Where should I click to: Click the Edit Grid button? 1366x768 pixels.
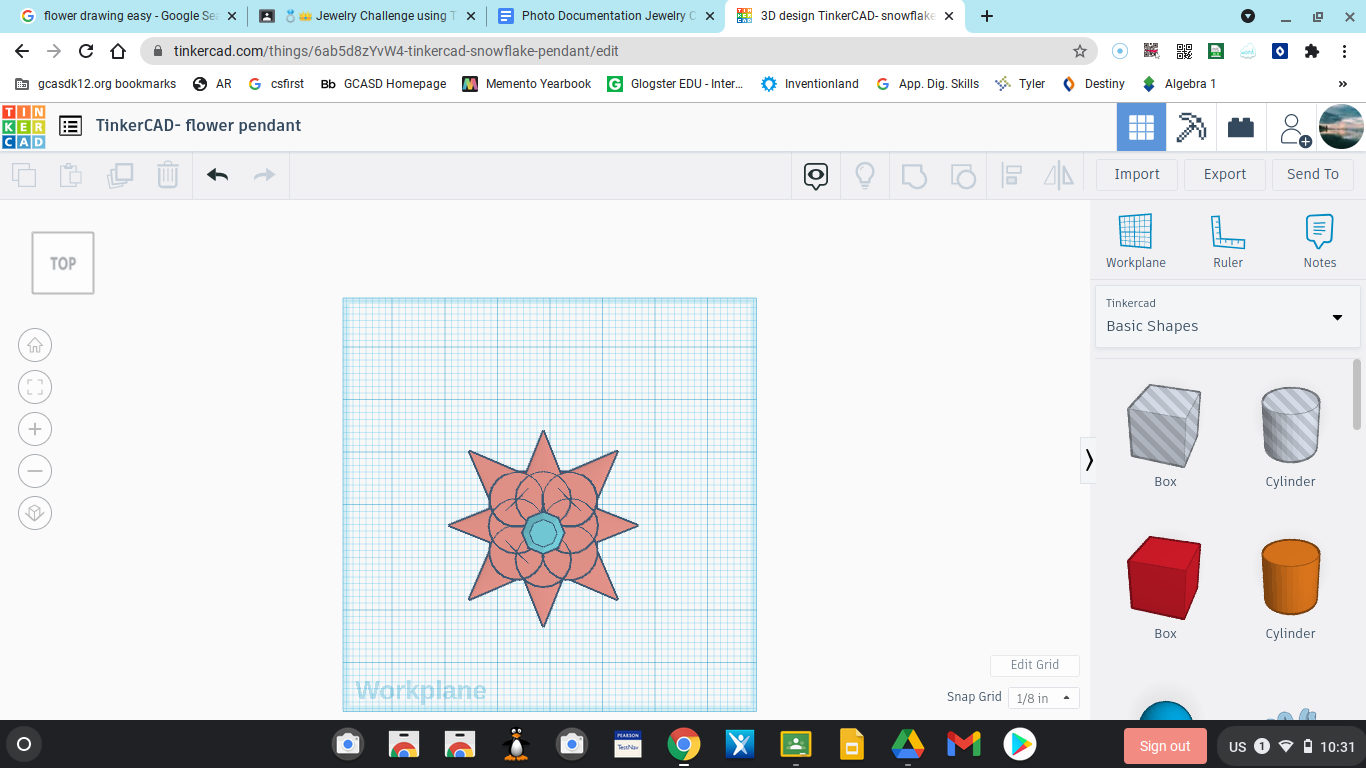coord(1034,665)
